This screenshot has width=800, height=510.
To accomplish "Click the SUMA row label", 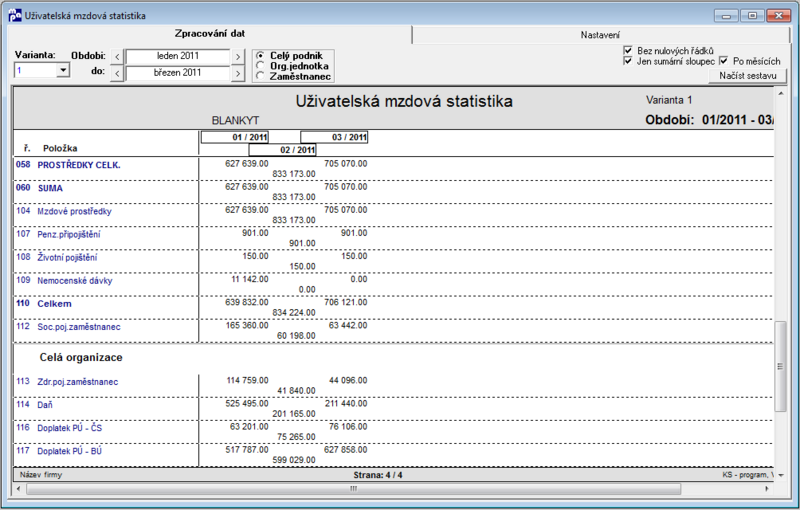I will tap(50, 188).
